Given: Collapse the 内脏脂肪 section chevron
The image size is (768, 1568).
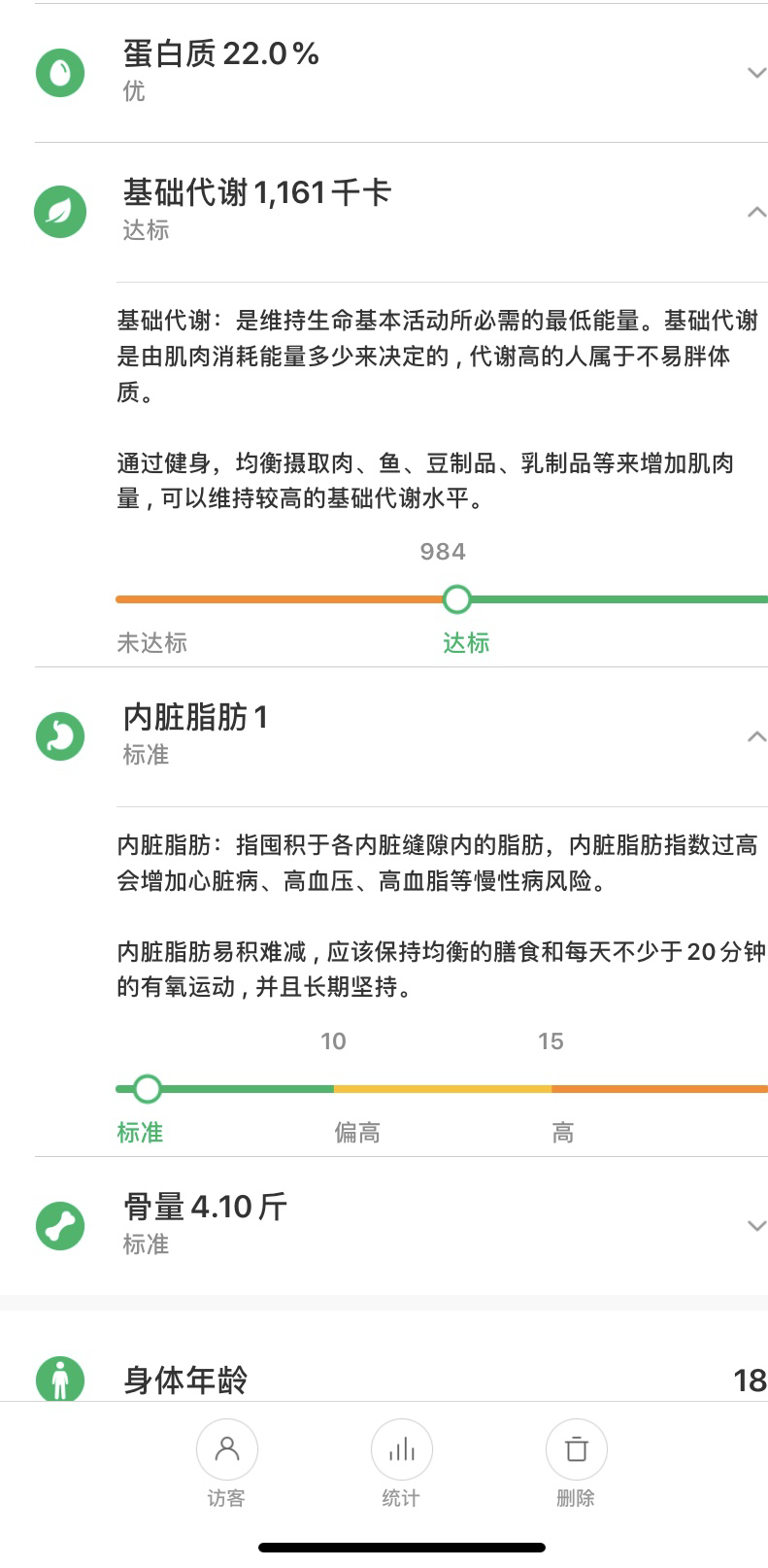Looking at the screenshot, I should pos(756,736).
